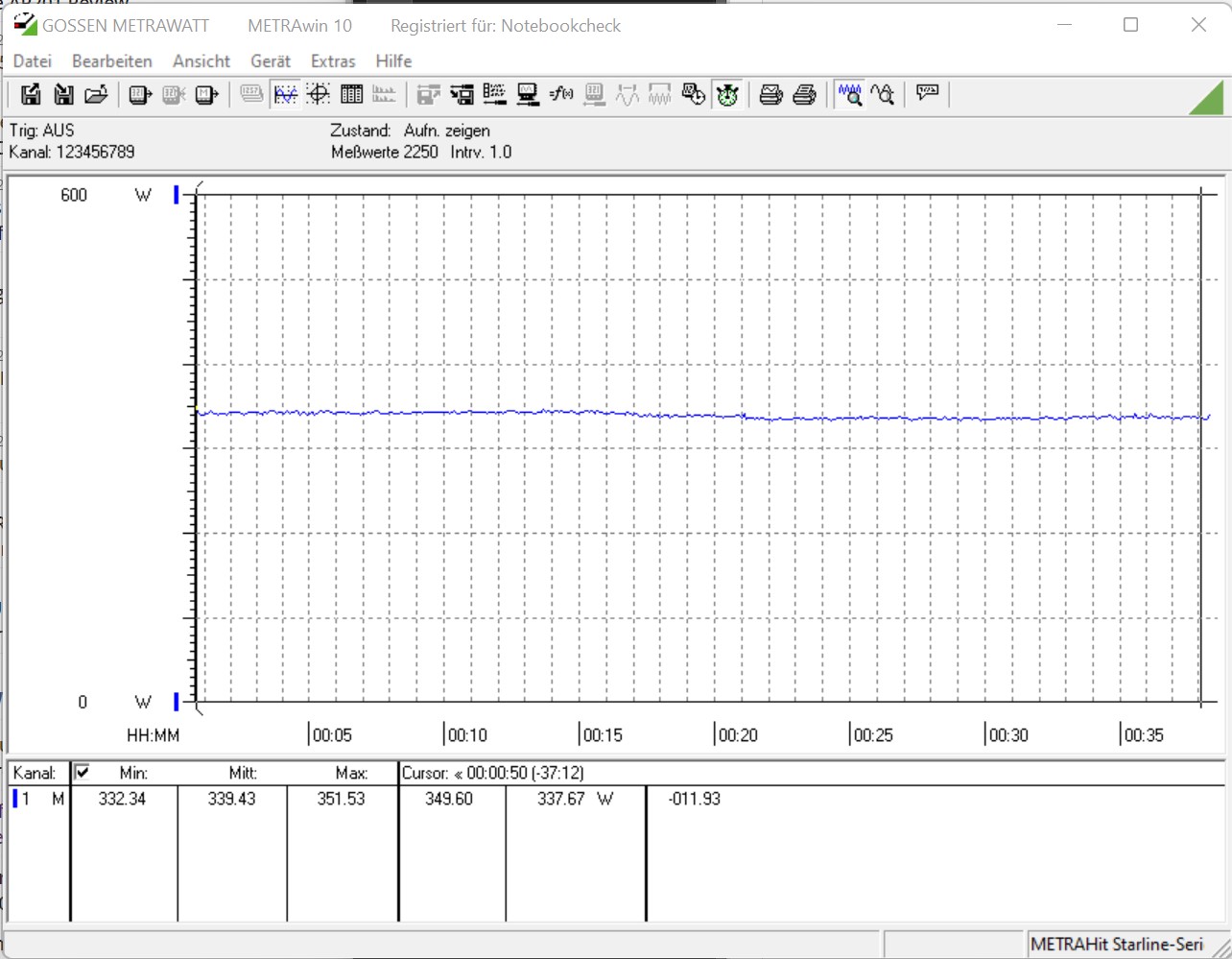Open the Datei menu
Image resolution: width=1232 pixels, height=959 pixels.
pos(33,60)
